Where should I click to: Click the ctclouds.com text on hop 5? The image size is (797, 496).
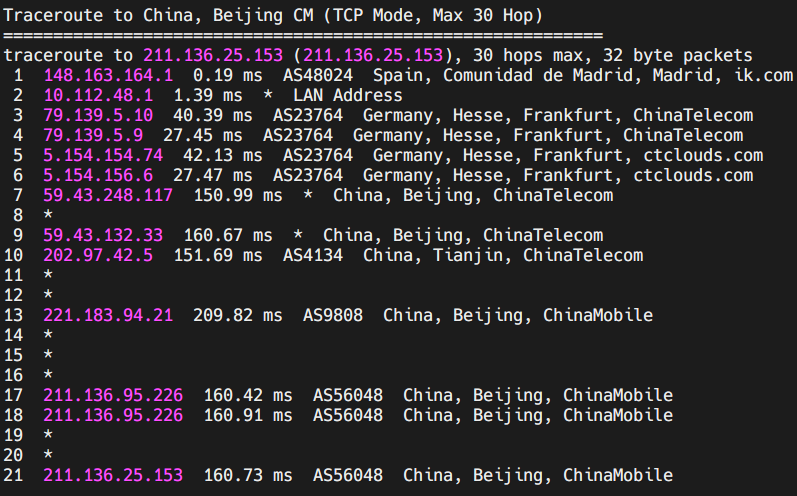(x=703, y=155)
